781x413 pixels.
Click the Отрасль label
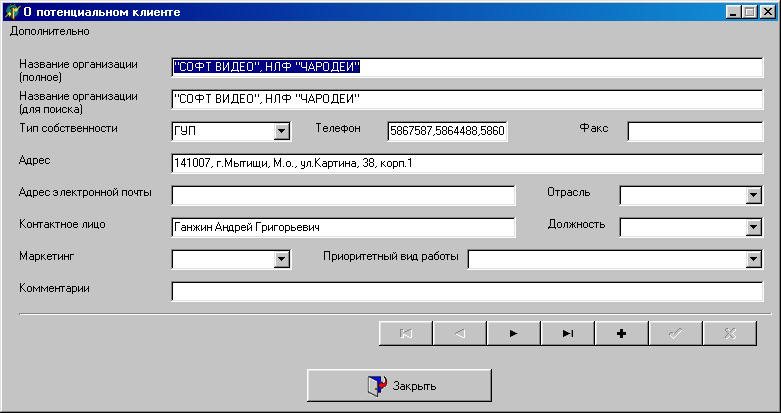tap(568, 192)
